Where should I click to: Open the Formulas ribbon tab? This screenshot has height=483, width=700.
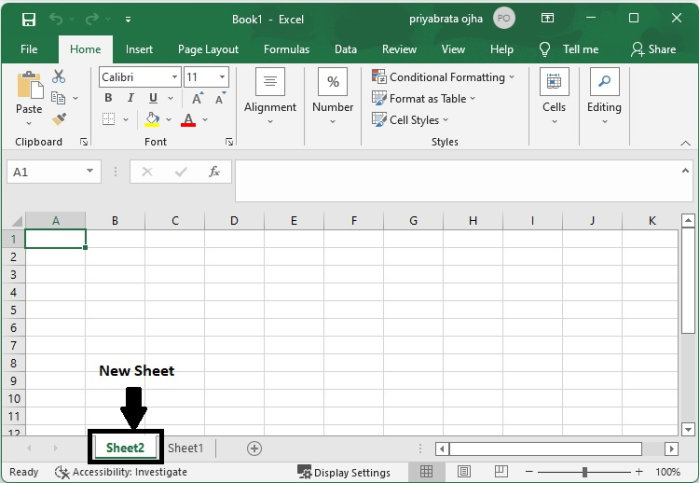click(286, 49)
